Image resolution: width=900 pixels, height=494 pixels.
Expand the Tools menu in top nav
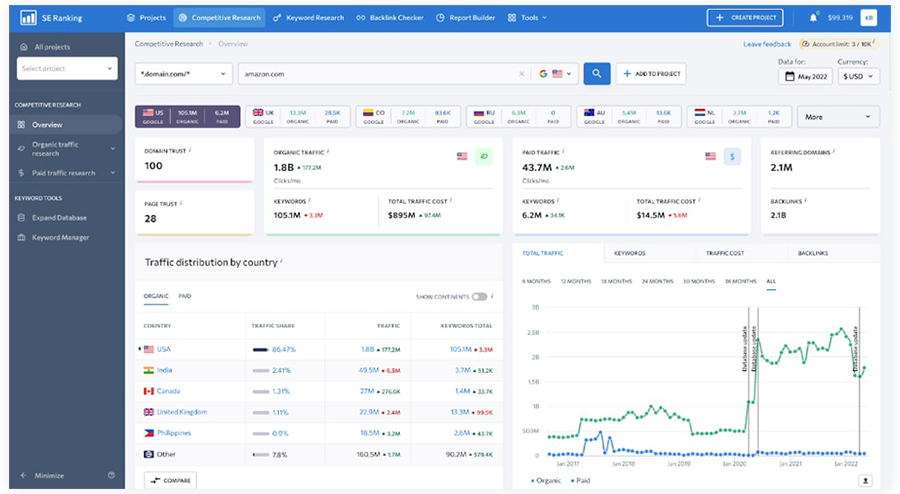pos(527,18)
